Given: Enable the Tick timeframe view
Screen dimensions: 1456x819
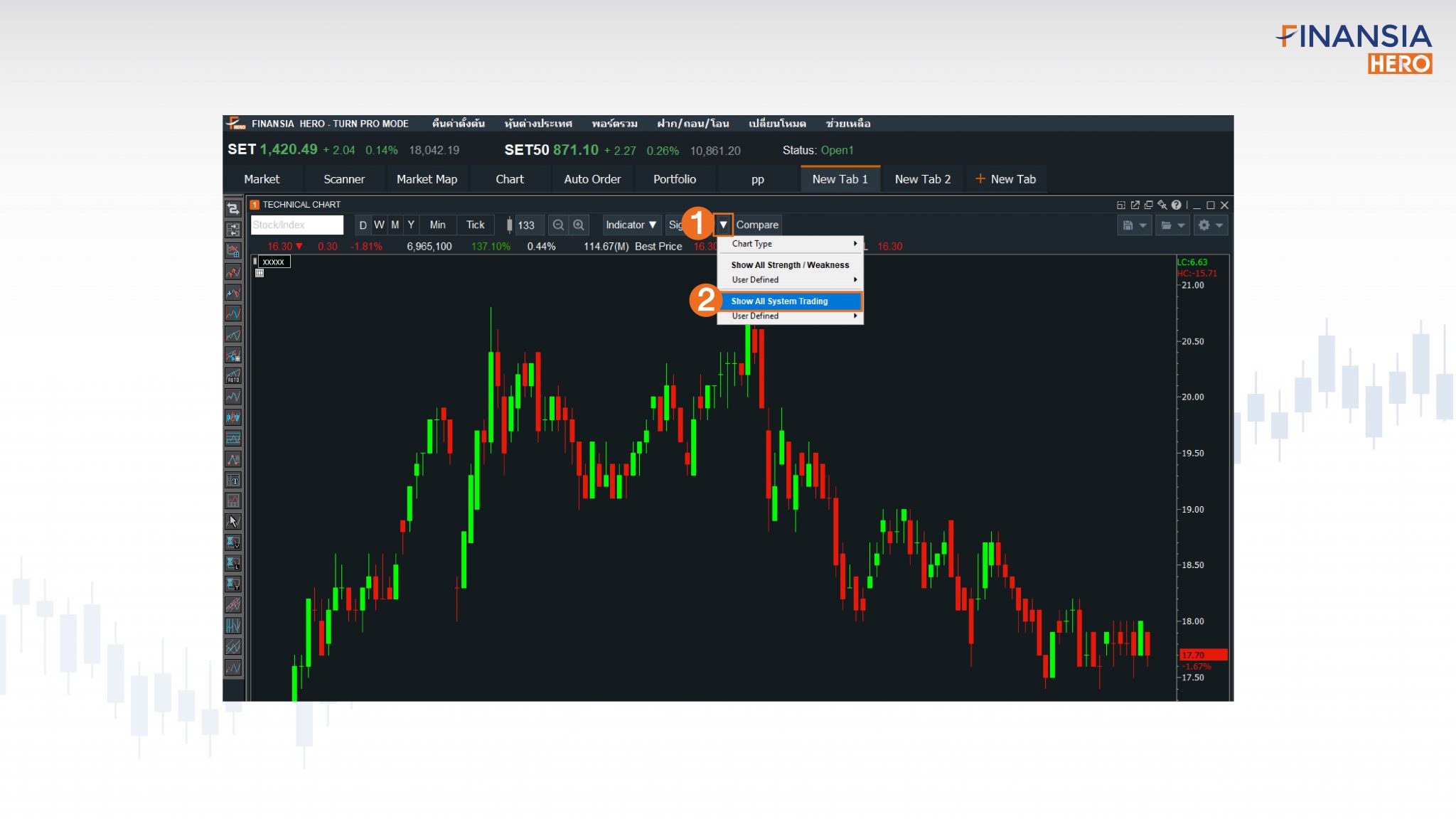Looking at the screenshot, I should [475, 225].
